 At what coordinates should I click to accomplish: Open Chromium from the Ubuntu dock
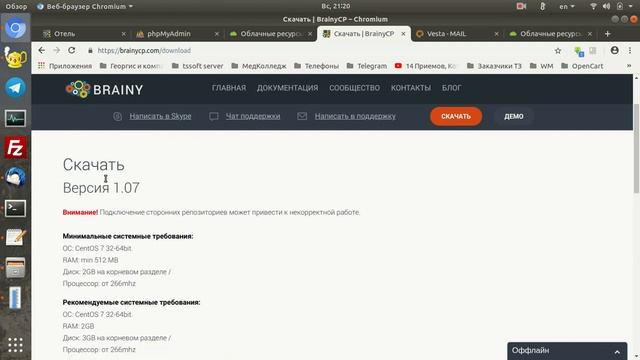pos(16,28)
